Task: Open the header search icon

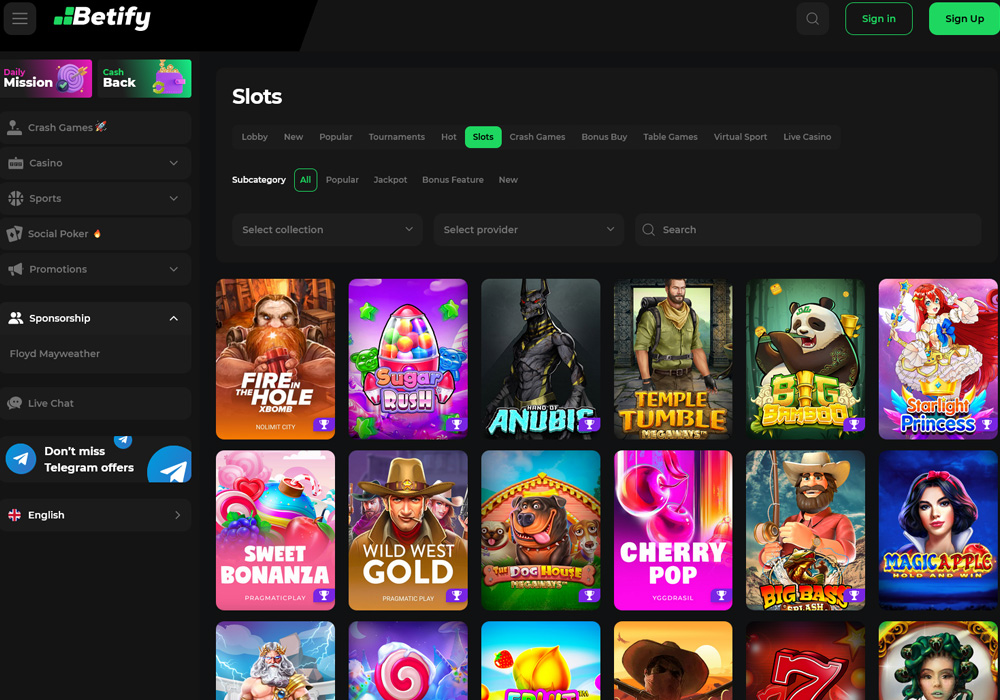Action: click(812, 18)
